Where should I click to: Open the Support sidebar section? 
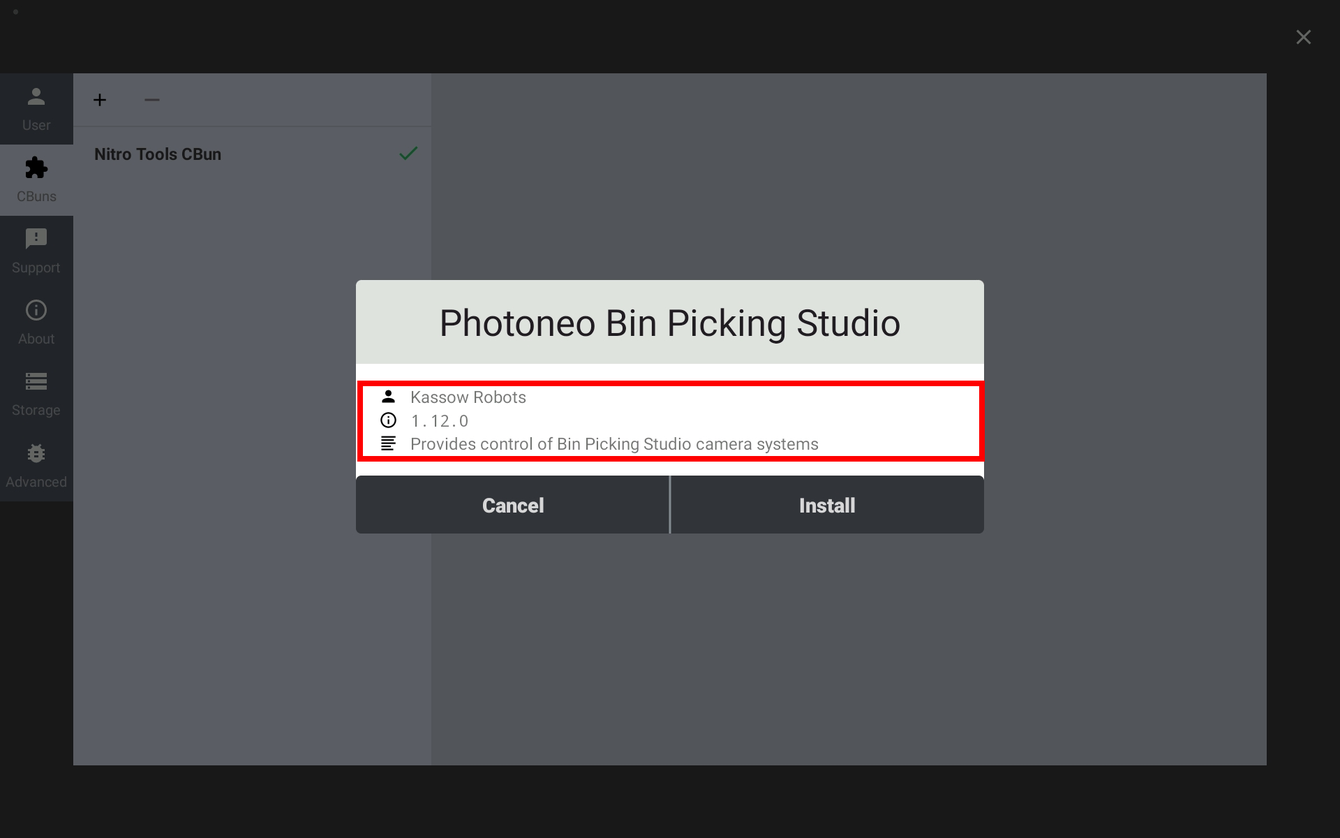[x=36, y=251]
